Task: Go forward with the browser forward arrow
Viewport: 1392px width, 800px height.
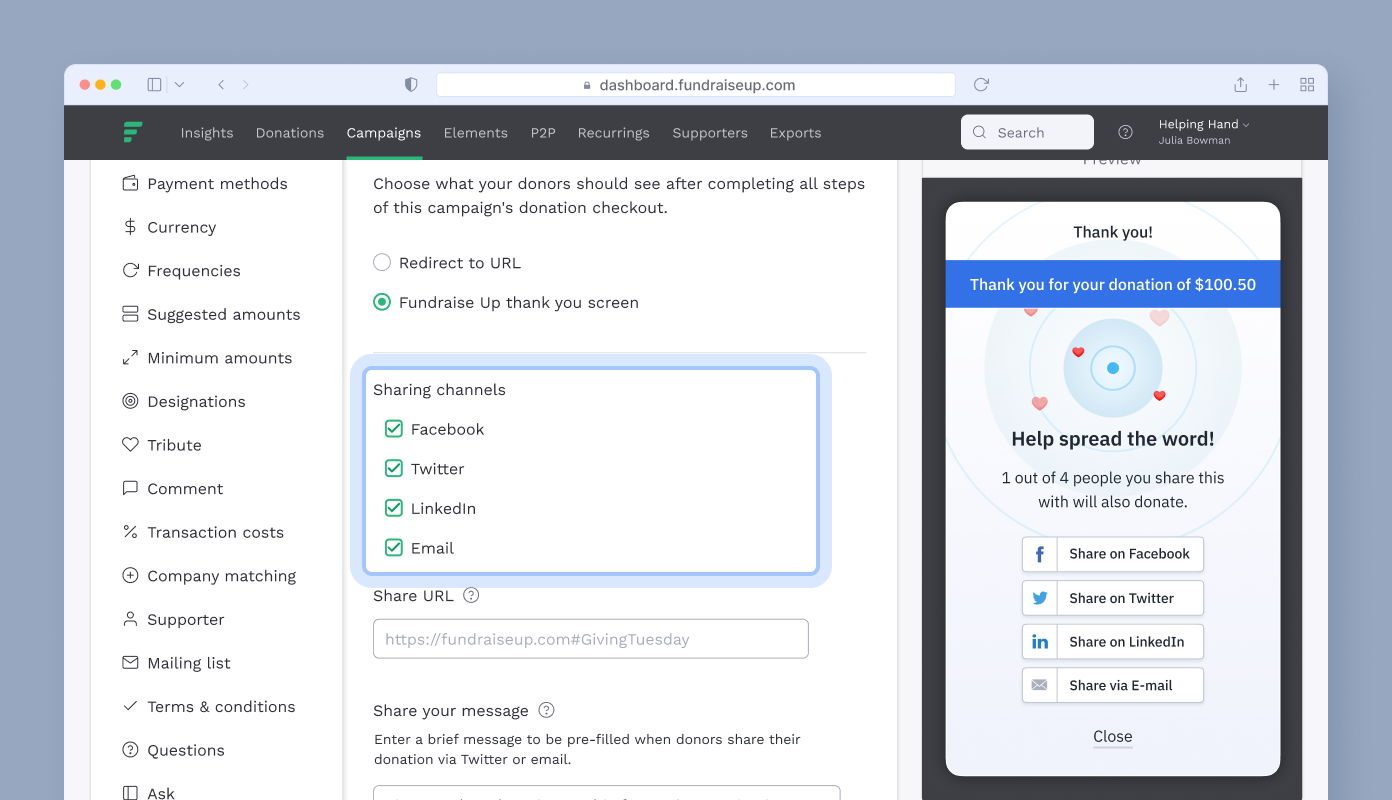Action: tap(246, 85)
